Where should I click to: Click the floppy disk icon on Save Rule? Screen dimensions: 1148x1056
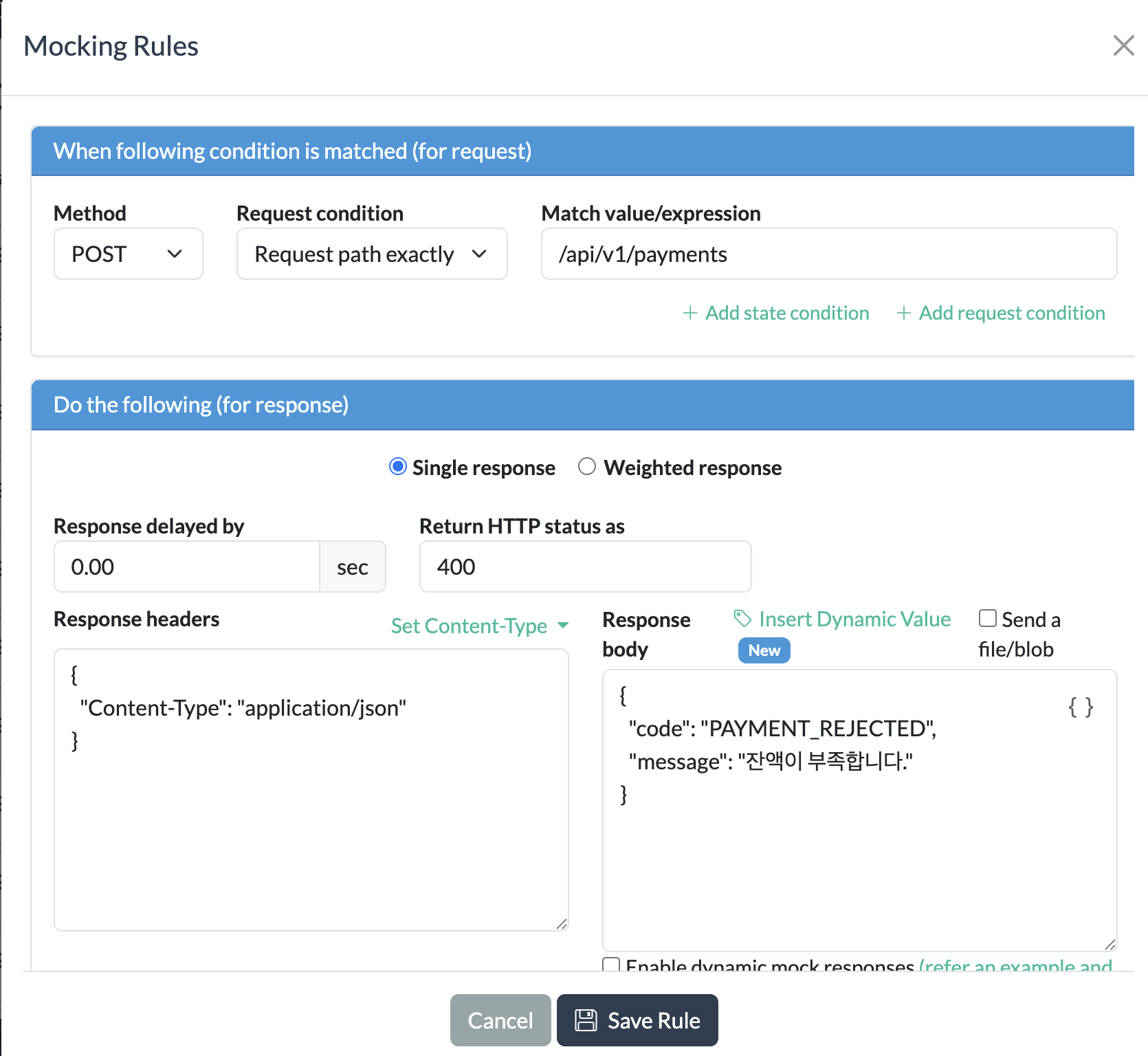click(586, 1020)
